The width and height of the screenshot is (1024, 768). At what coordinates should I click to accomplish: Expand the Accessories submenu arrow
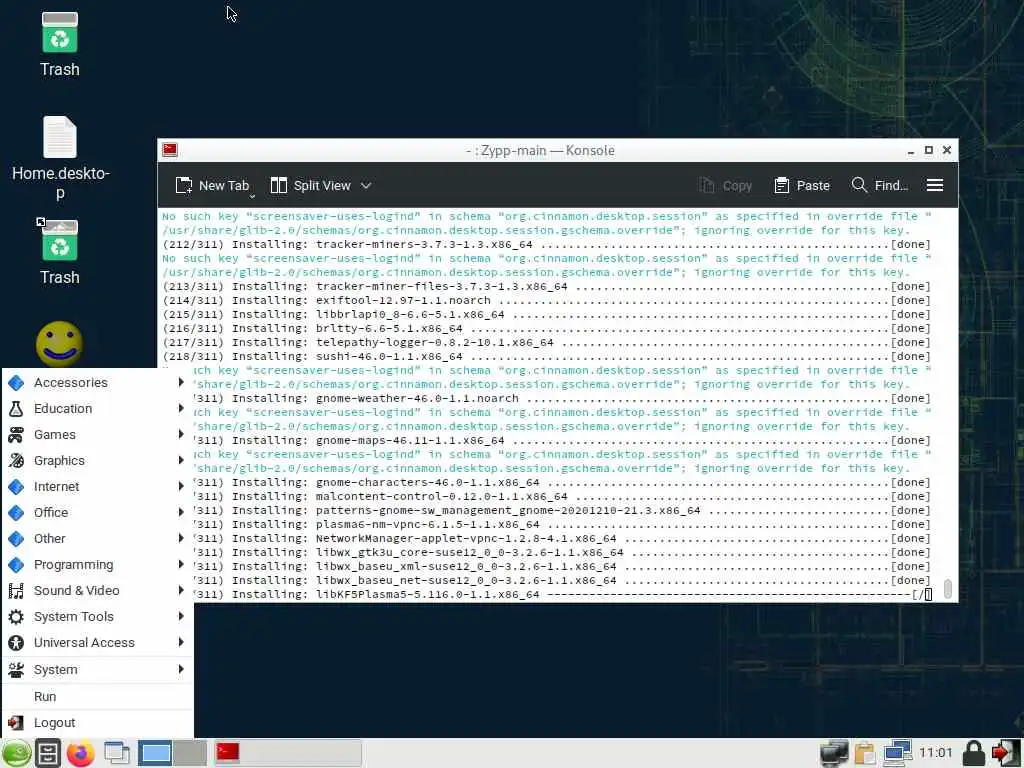[181, 382]
